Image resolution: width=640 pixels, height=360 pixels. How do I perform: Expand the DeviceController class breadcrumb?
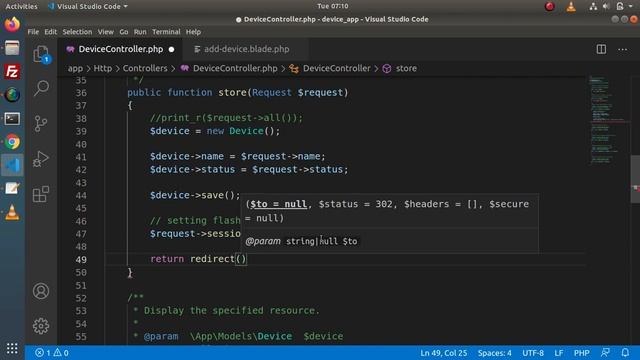pos(336,69)
